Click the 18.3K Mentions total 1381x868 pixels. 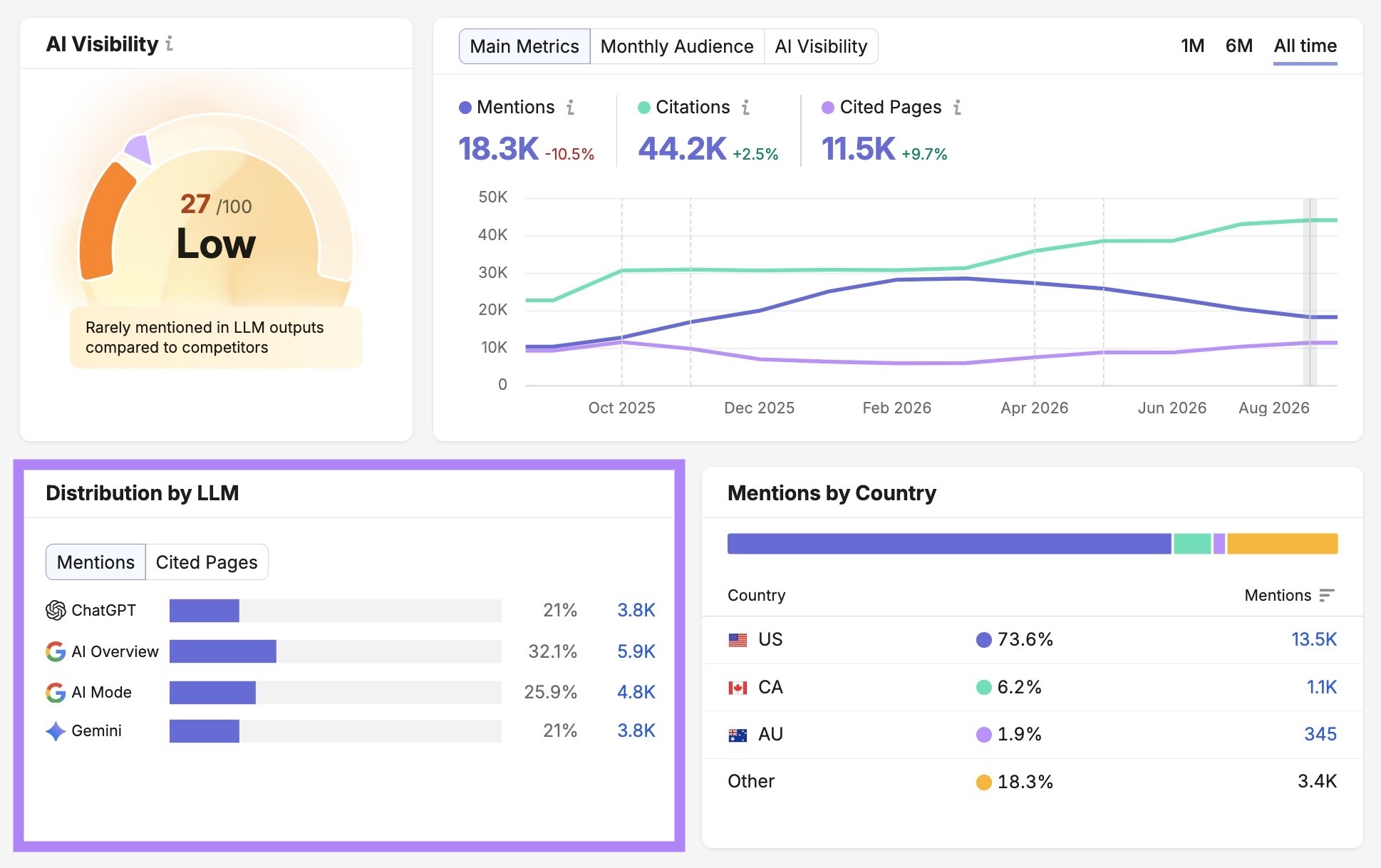[498, 149]
